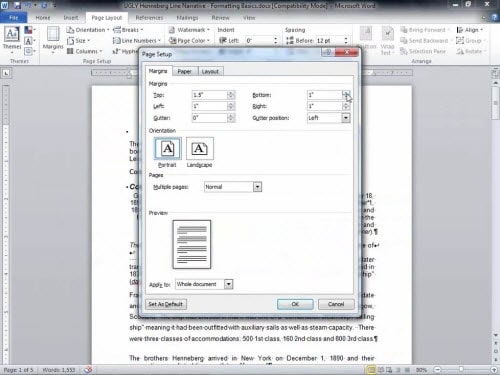Close the Page Setup dialog
Image resolution: width=500 pixels, height=375 pixels.
click(x=347, y=52)
